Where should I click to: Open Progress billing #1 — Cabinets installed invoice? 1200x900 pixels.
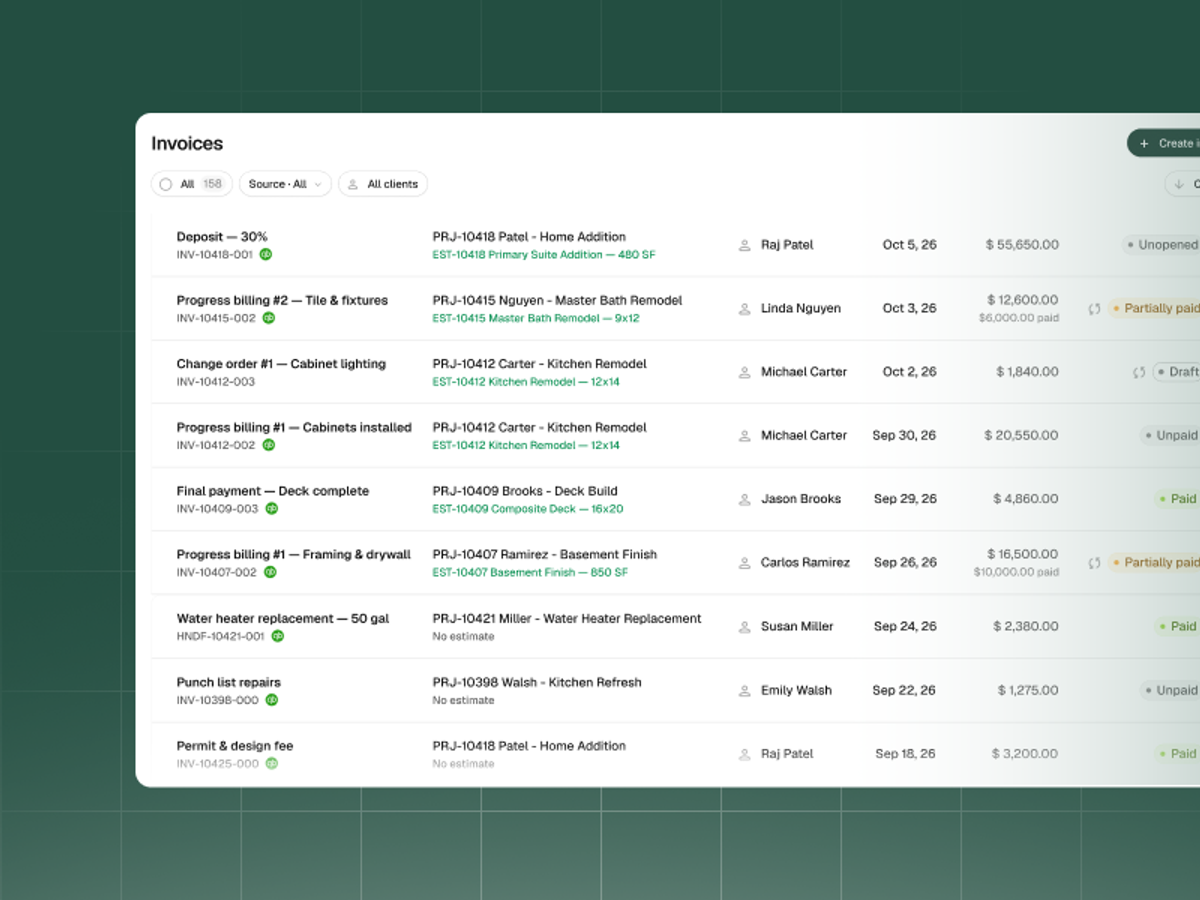pyautogui.click(x=294, y=427)
